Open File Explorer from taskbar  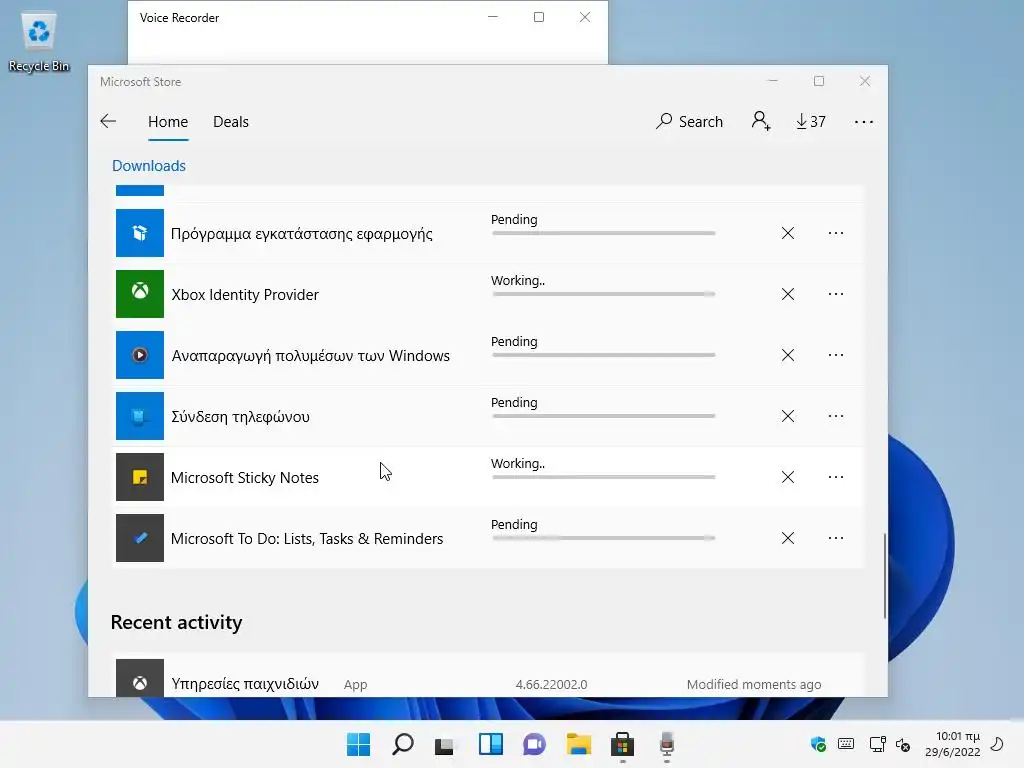tap(579, 744)
